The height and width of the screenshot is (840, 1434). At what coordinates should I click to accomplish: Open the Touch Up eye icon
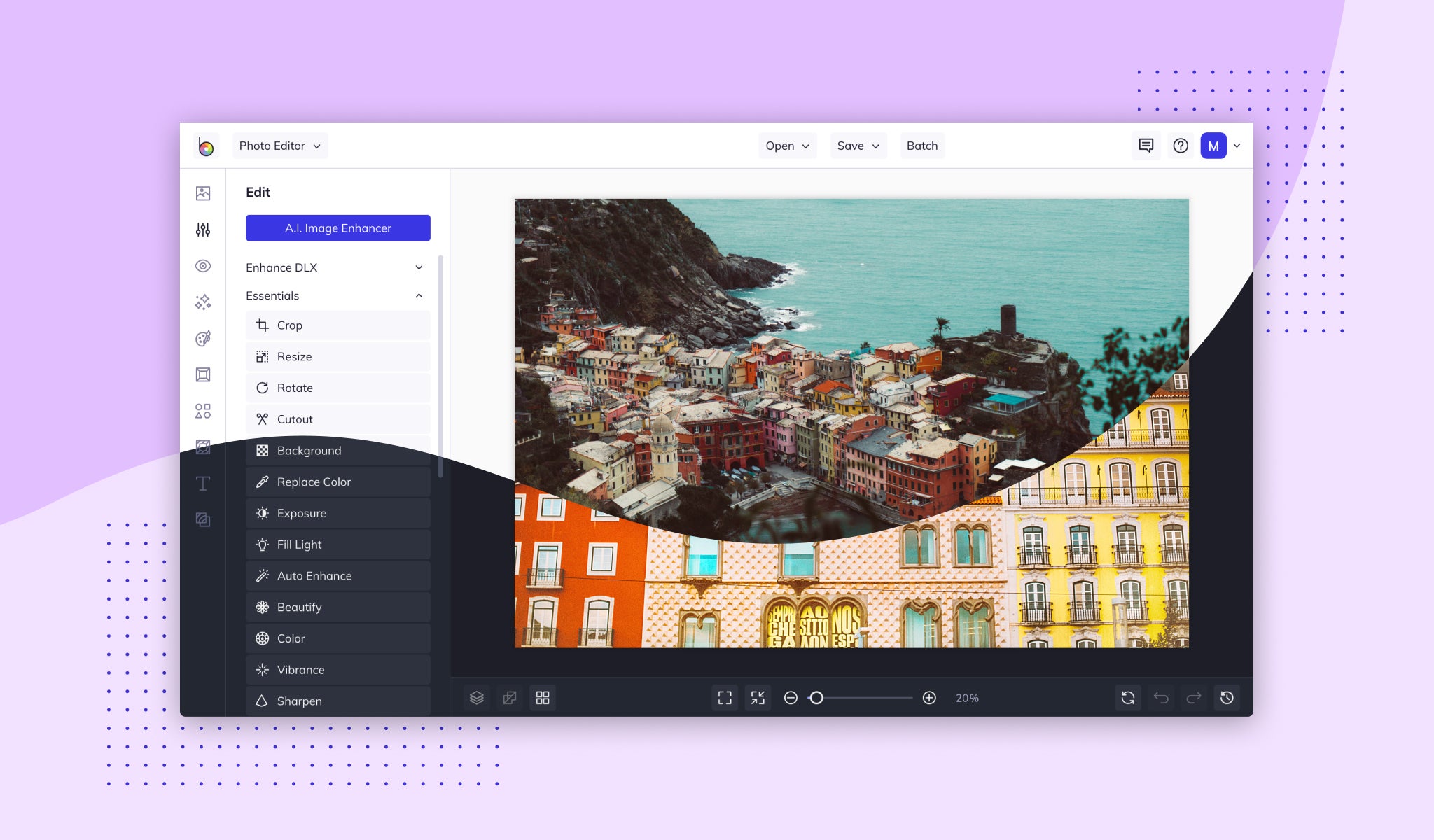click(x=203, y=266)
